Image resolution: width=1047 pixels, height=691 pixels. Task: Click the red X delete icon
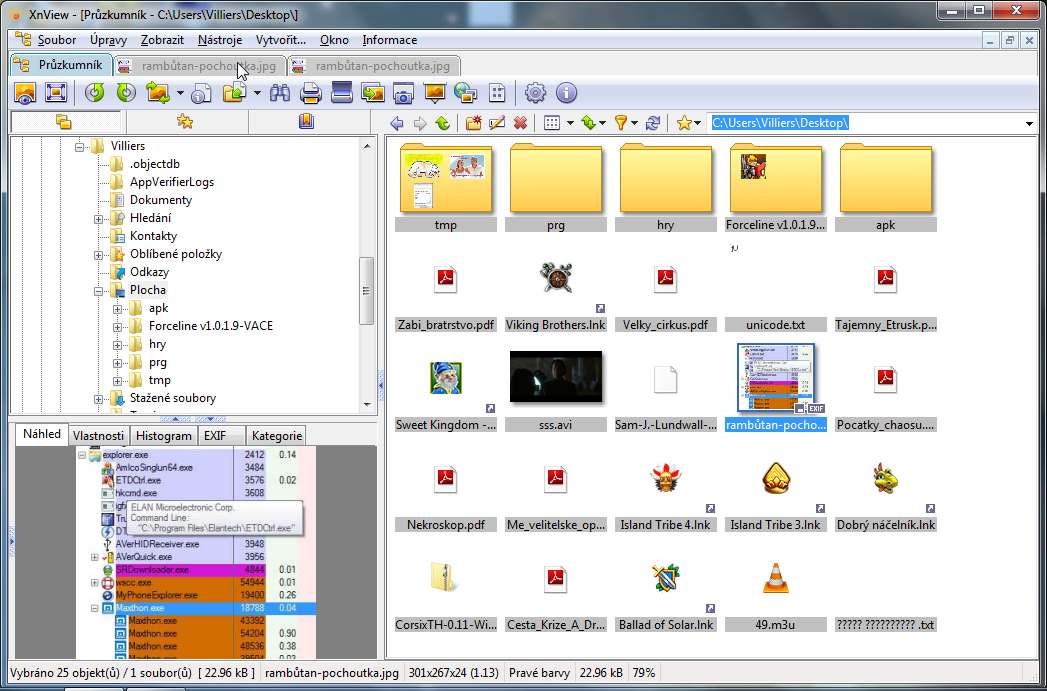click(520, 123)
